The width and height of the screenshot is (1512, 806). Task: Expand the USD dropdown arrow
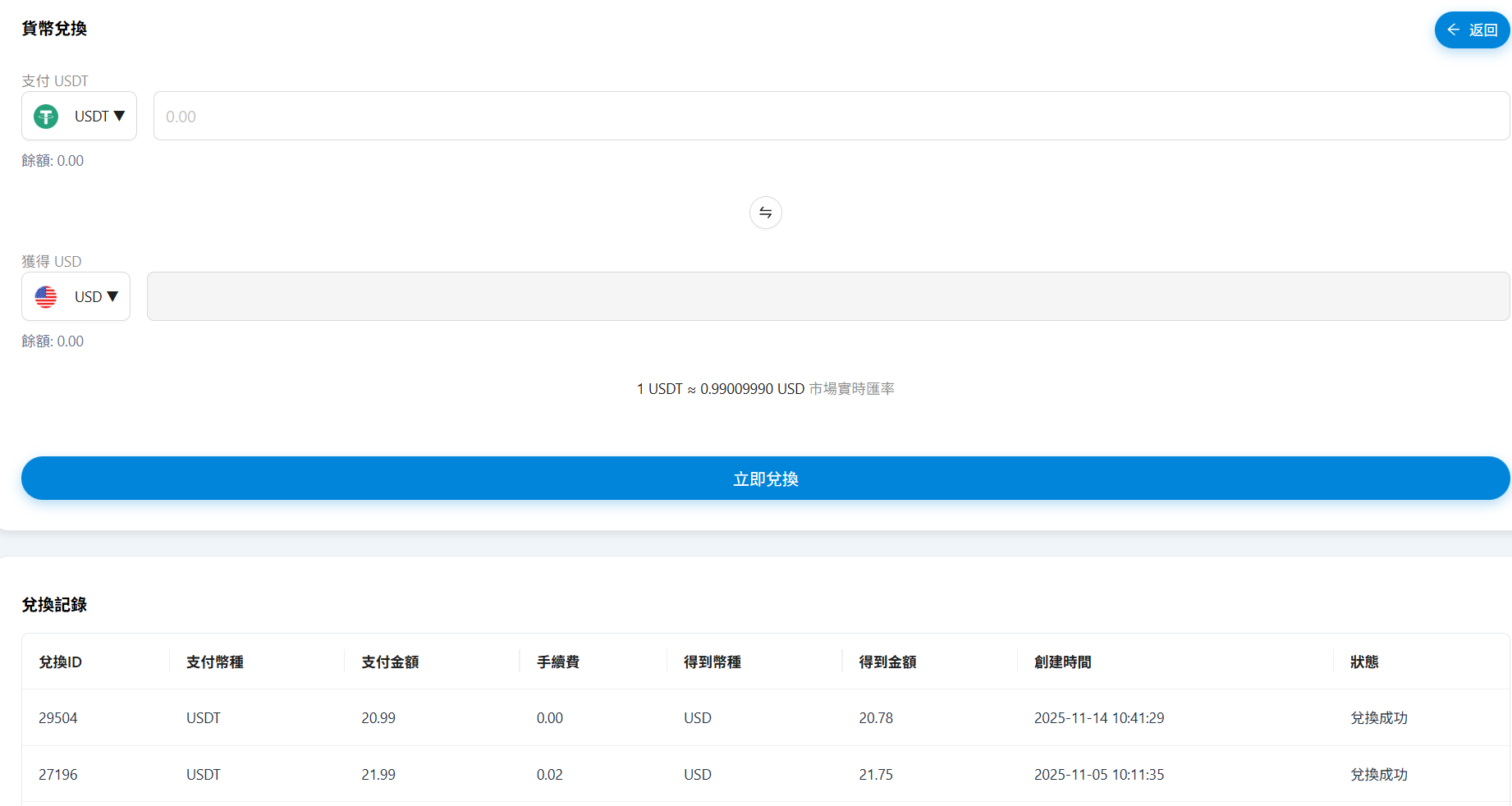113,296
